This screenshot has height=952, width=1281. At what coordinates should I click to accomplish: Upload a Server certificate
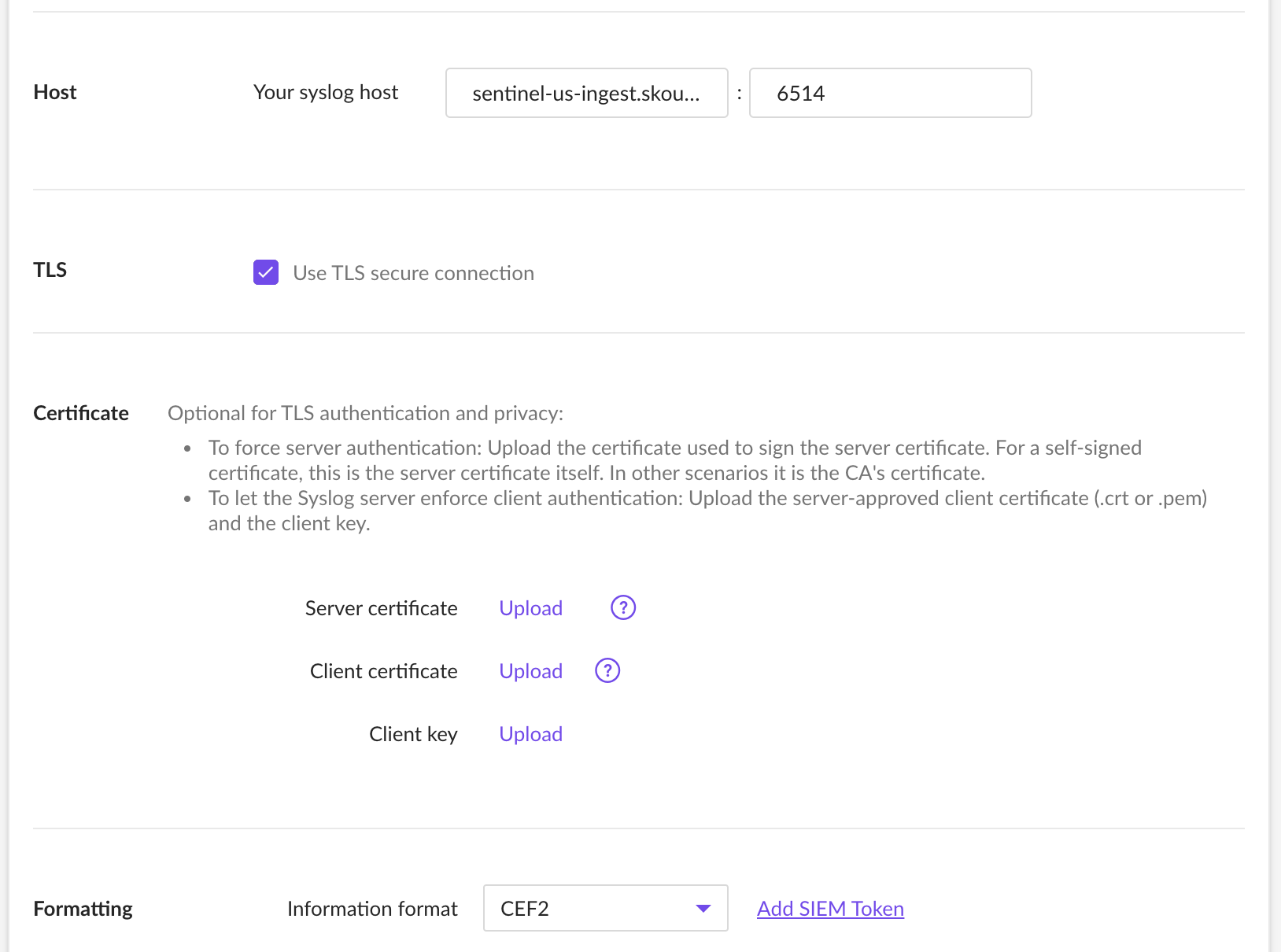[x=531, y=608]
